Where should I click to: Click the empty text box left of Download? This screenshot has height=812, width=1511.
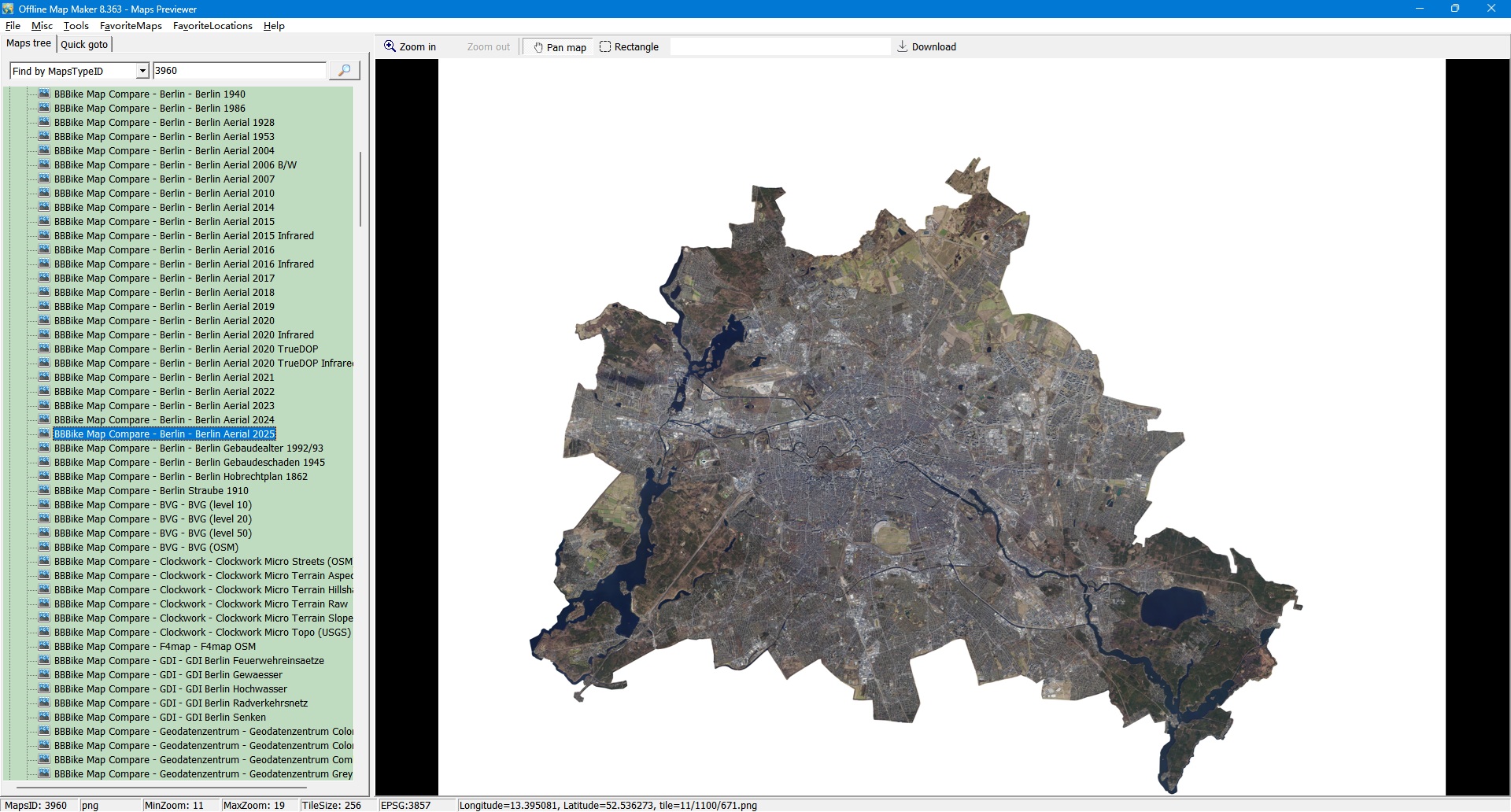[779, 47]
